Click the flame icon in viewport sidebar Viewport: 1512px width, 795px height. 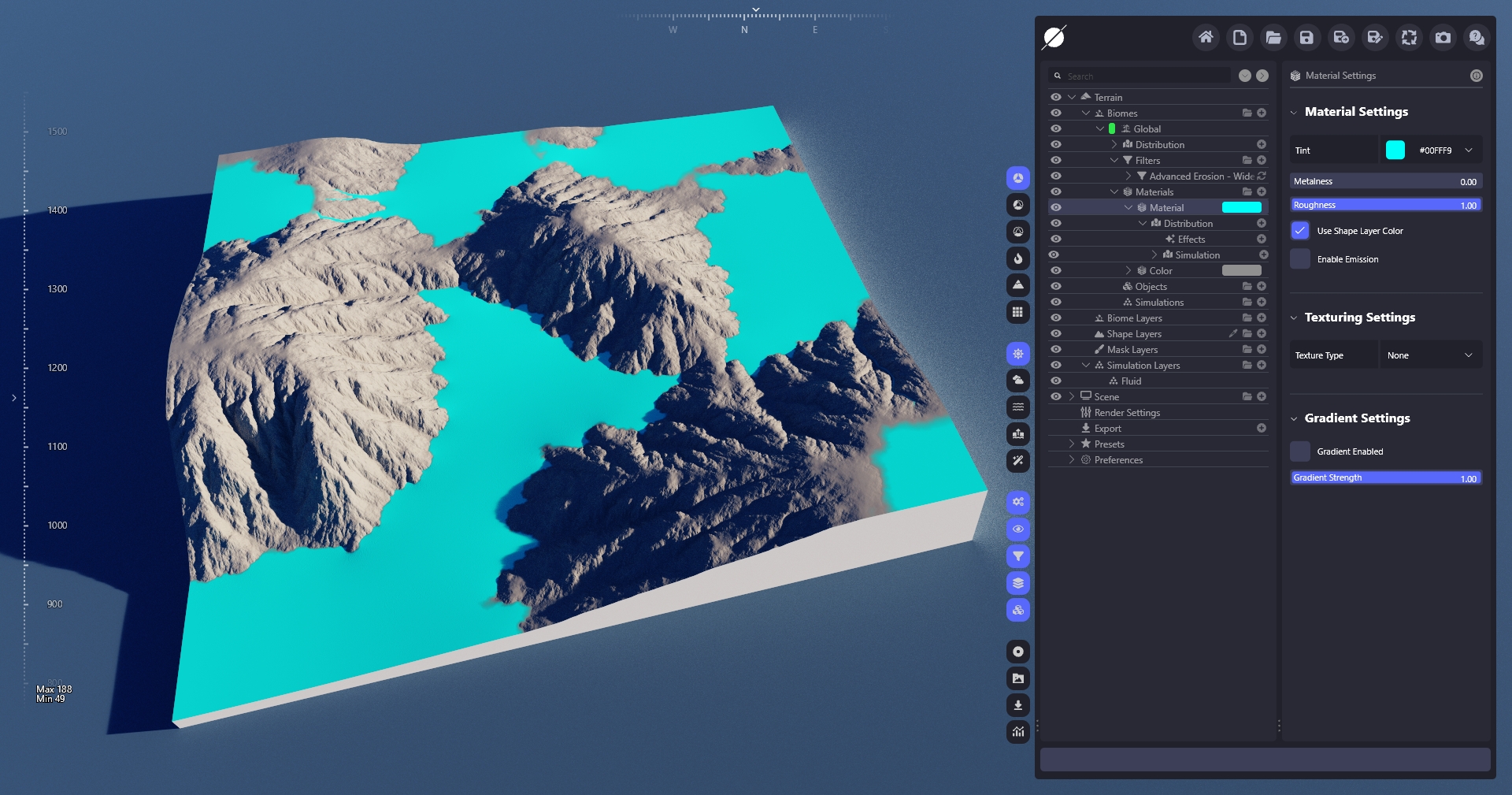point(1018,258)
